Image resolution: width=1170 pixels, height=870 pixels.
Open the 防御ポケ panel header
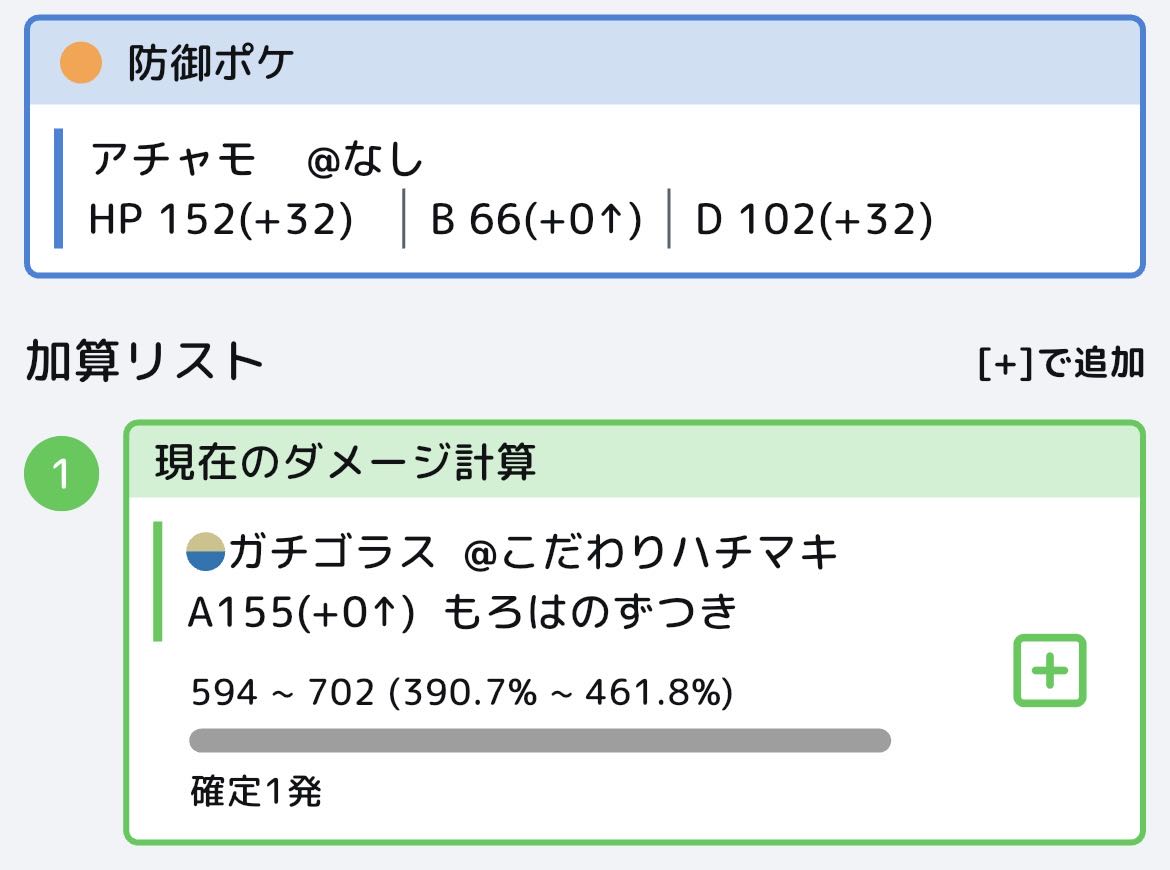tap(584, 63)
